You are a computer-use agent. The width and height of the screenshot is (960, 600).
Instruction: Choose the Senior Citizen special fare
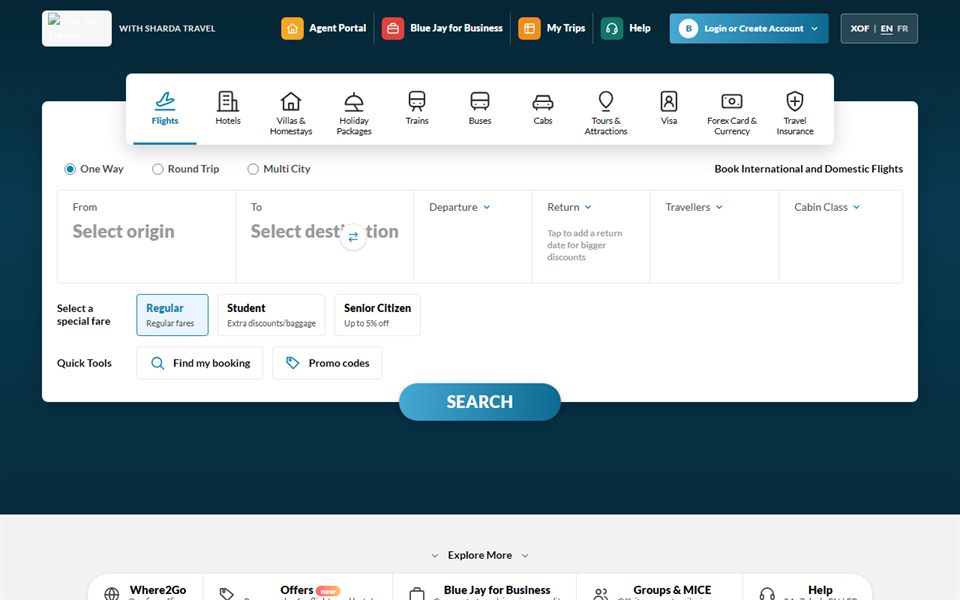pos(377,315)
